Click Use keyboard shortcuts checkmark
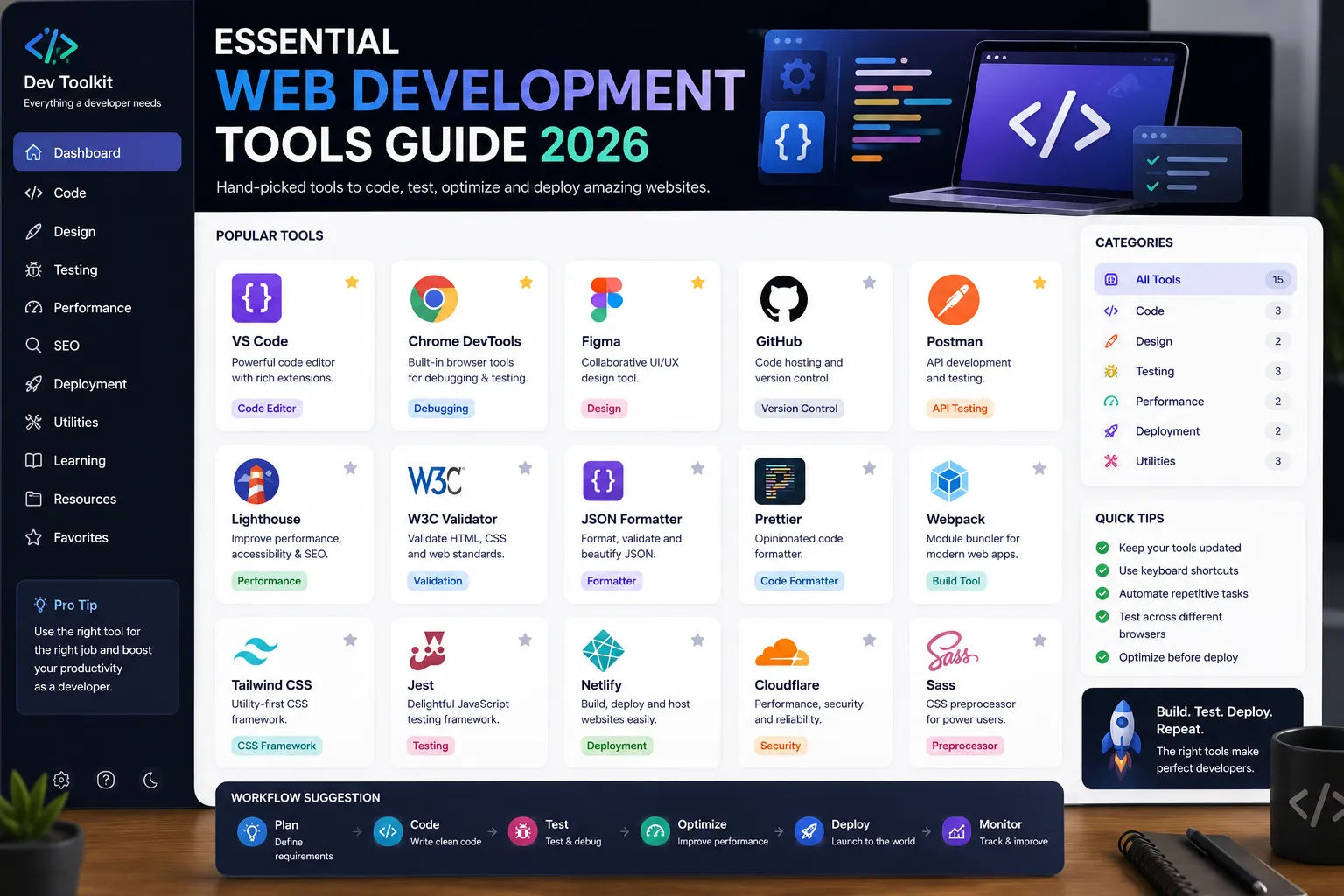Image resolution: width=1344 pixels, height=896 pixels. pyautogui.click(x=1102, y=570)
